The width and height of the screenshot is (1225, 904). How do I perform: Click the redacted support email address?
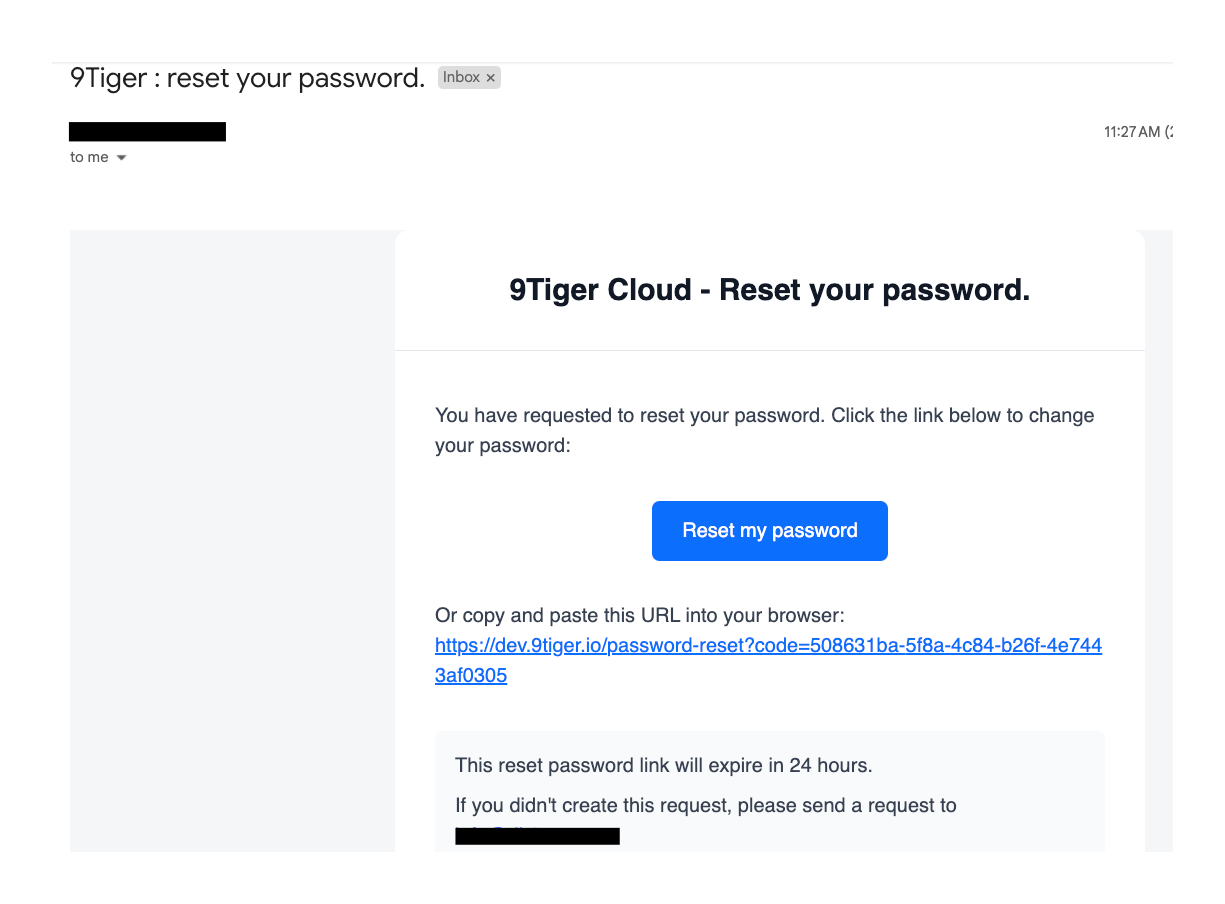pyautogui.click(x=537, y=836)
